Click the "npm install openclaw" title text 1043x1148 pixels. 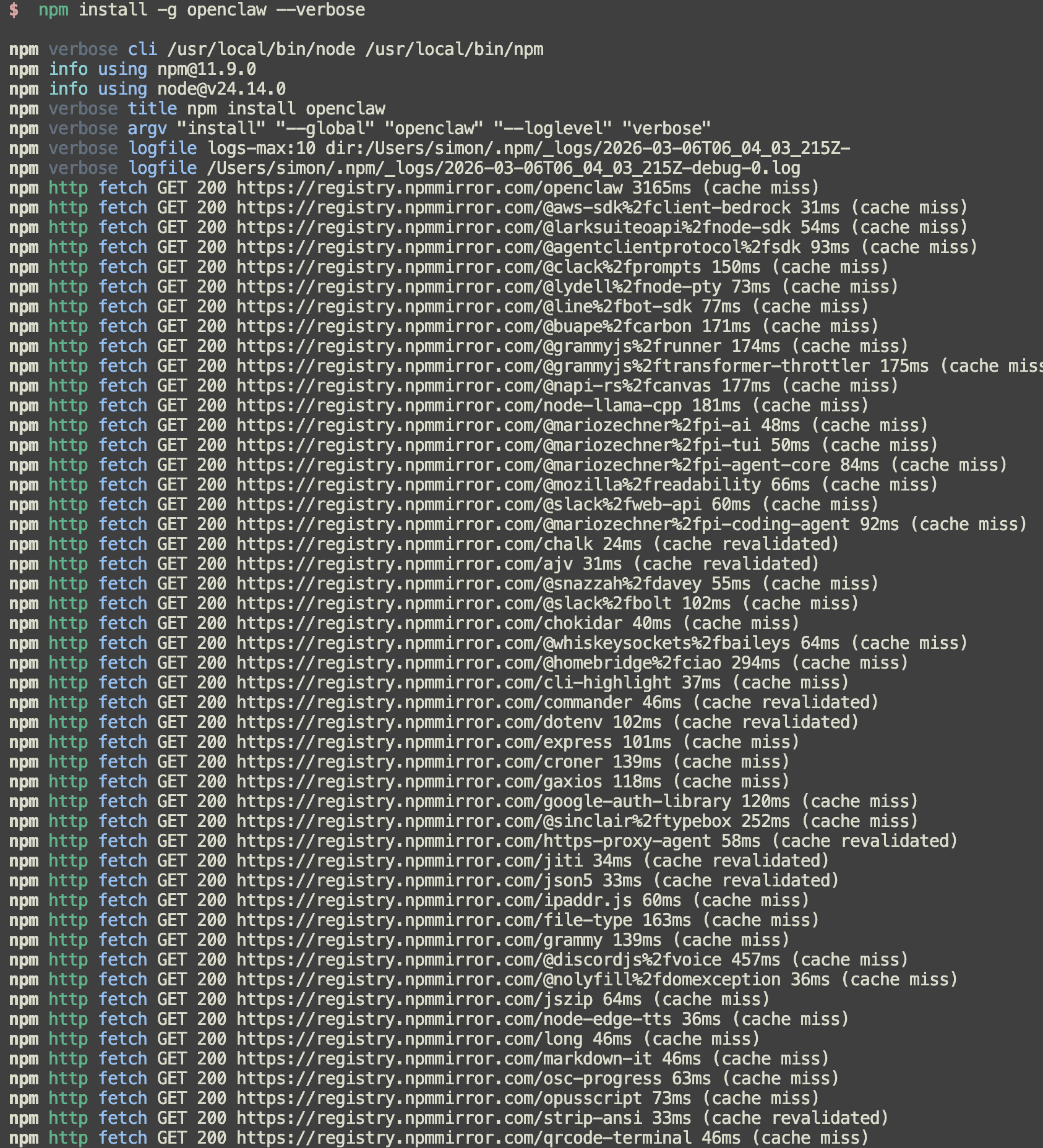point(286,109)
